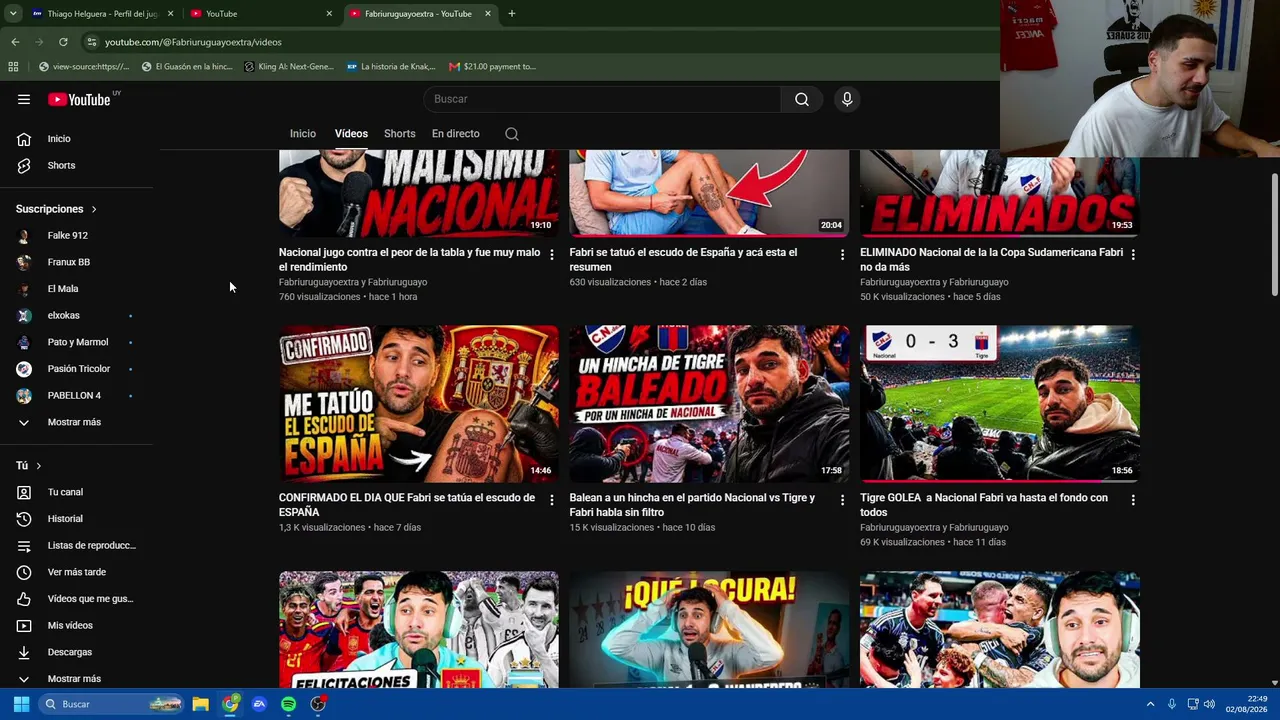This screenshot has width=1280, height=720.
Task: Select the Vídeos channel tab
Action: [351, 134]
